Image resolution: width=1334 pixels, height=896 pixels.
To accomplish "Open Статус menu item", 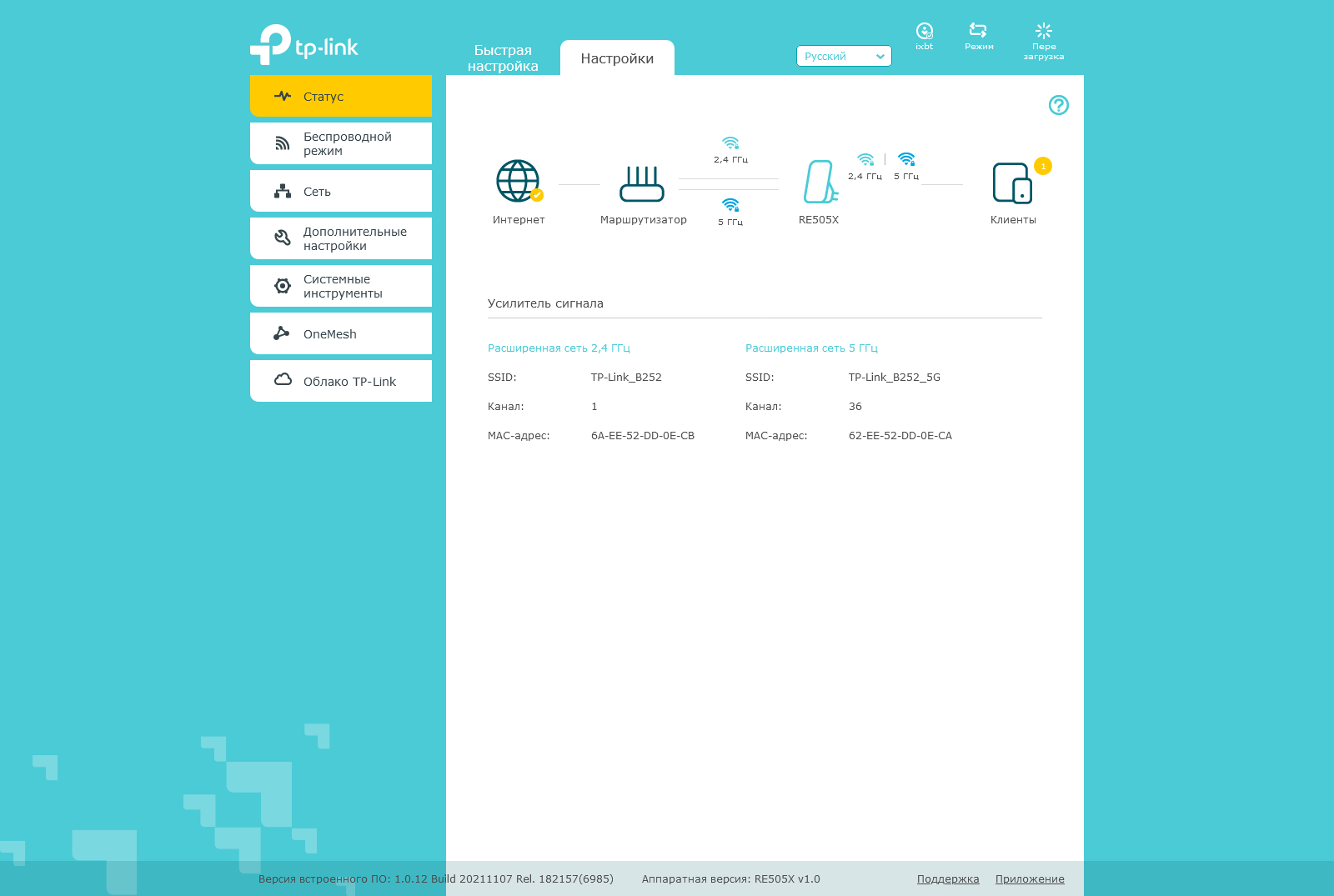I will (x=341, y=96).
